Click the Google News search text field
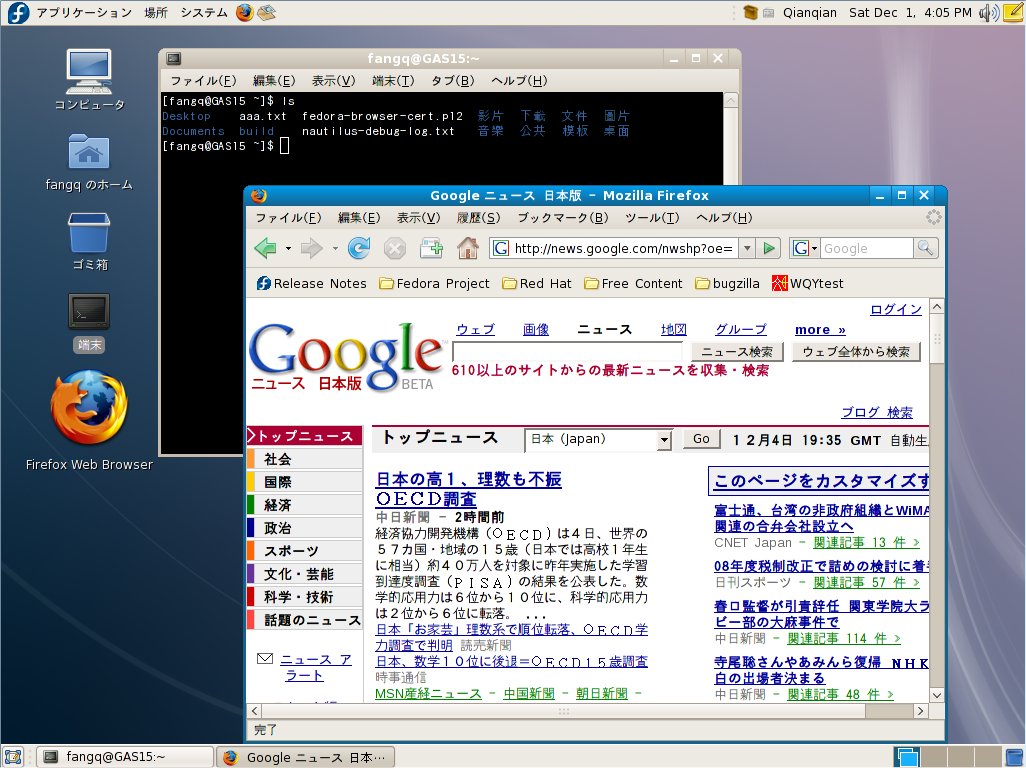This screenshot has height=768, width=1026. tap(567, 352)
